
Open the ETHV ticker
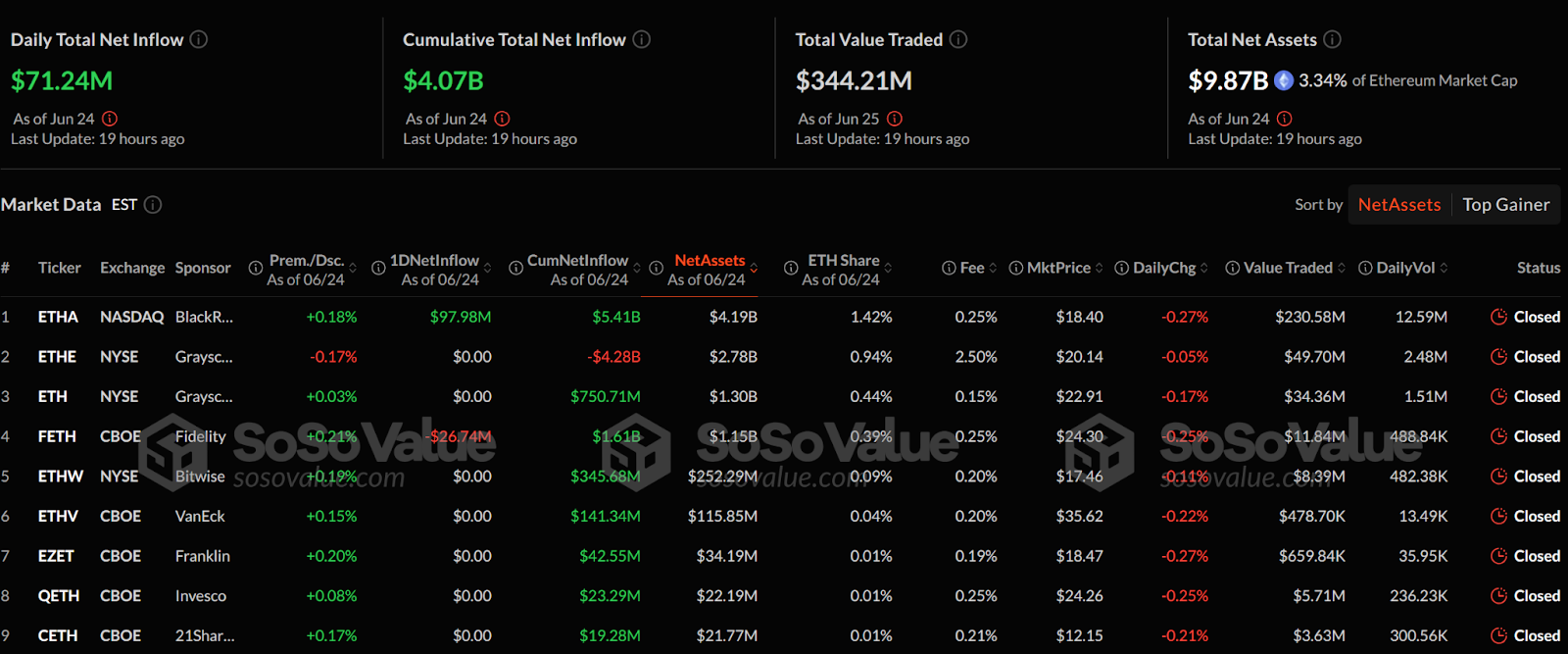[x=58, y=516]
